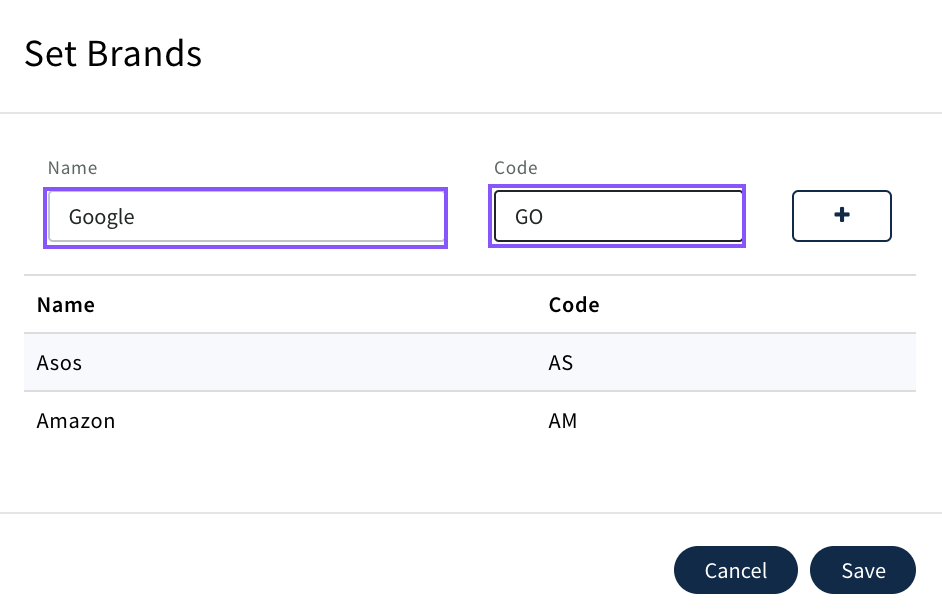Image resolution: width=942 pixels, height=616 pixels.
Task: Focus the Code input containing GO
Action: tap(617, 216)
